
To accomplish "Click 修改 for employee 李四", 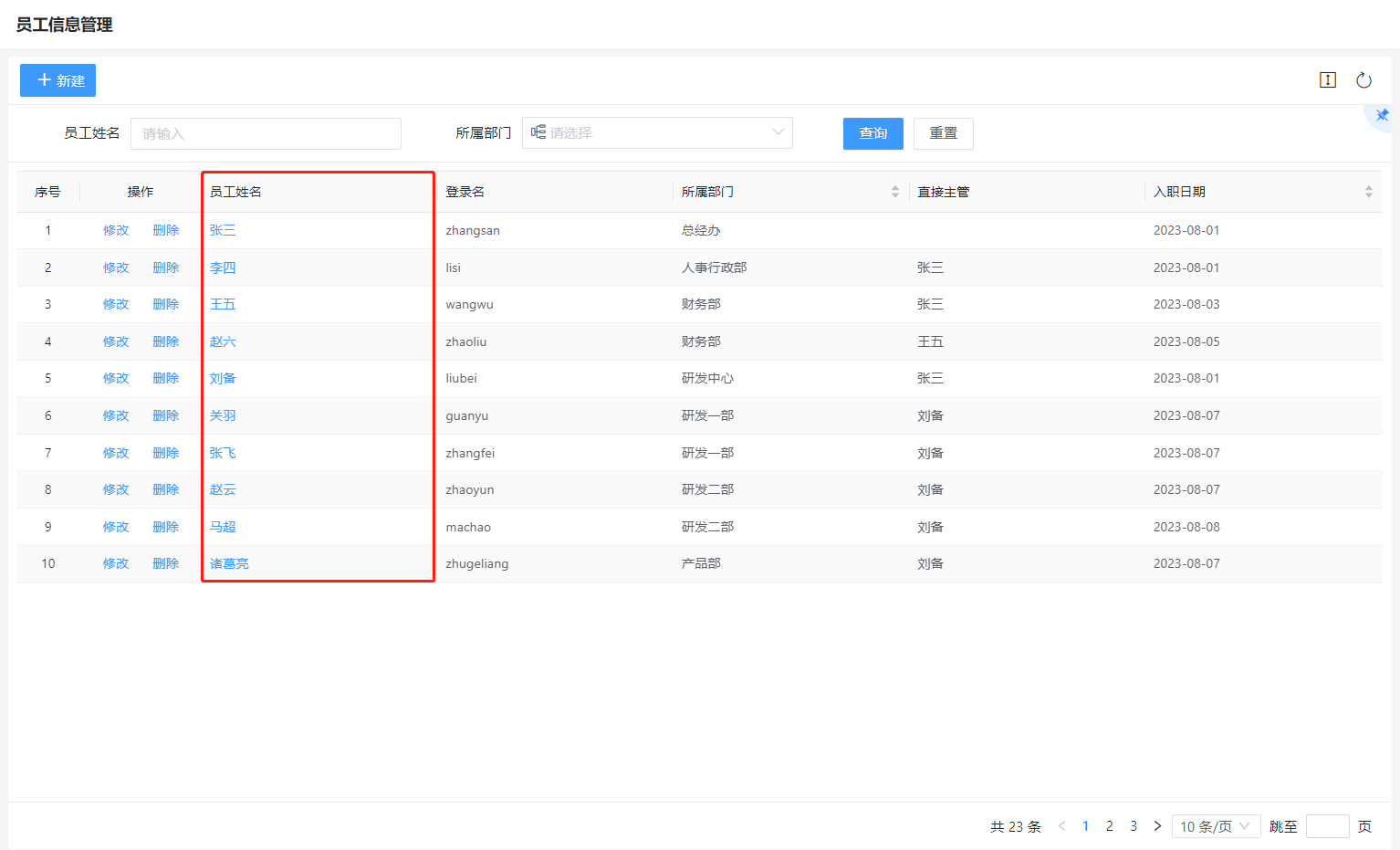I will (x=116, y=268).
